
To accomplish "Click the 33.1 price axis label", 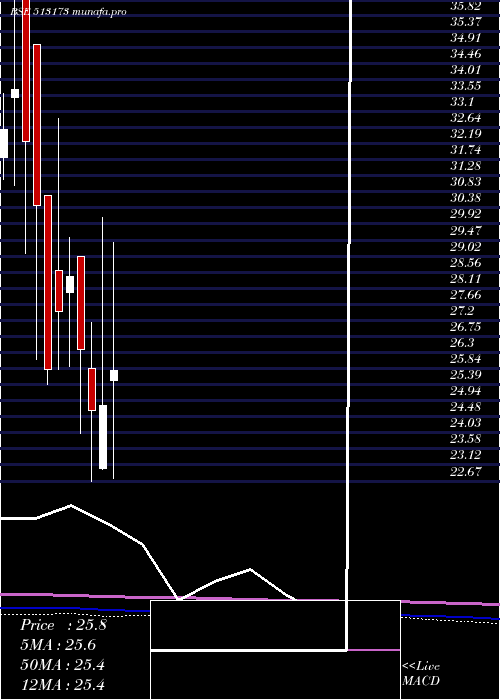I will pyautogui.click(x=462, y=102).
